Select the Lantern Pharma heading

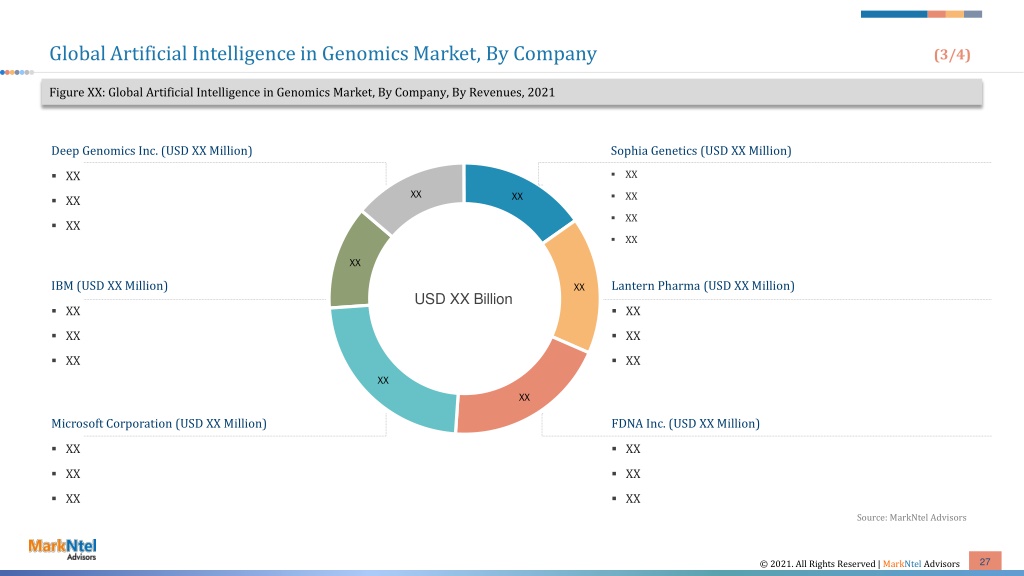click(703, 286)
